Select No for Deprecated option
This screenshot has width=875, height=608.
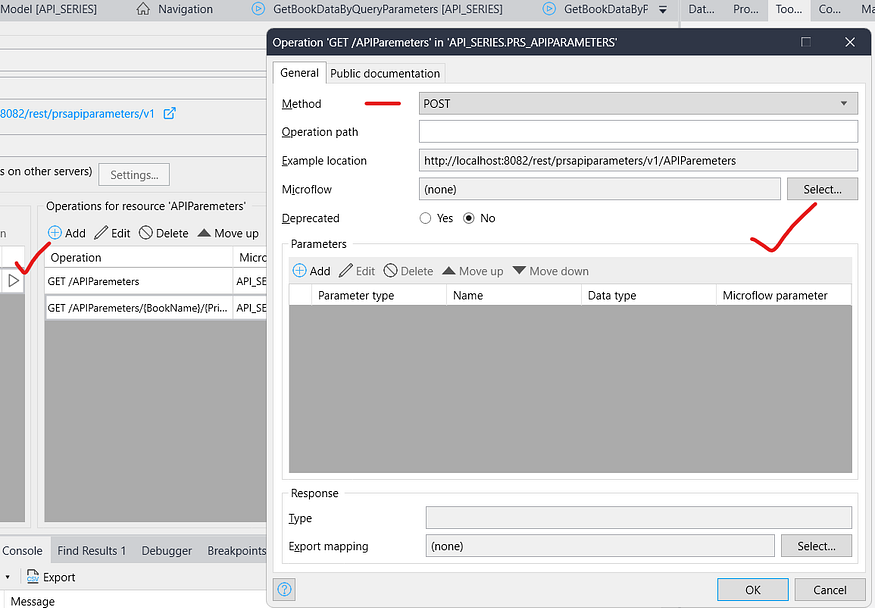[x=468, y=218]
